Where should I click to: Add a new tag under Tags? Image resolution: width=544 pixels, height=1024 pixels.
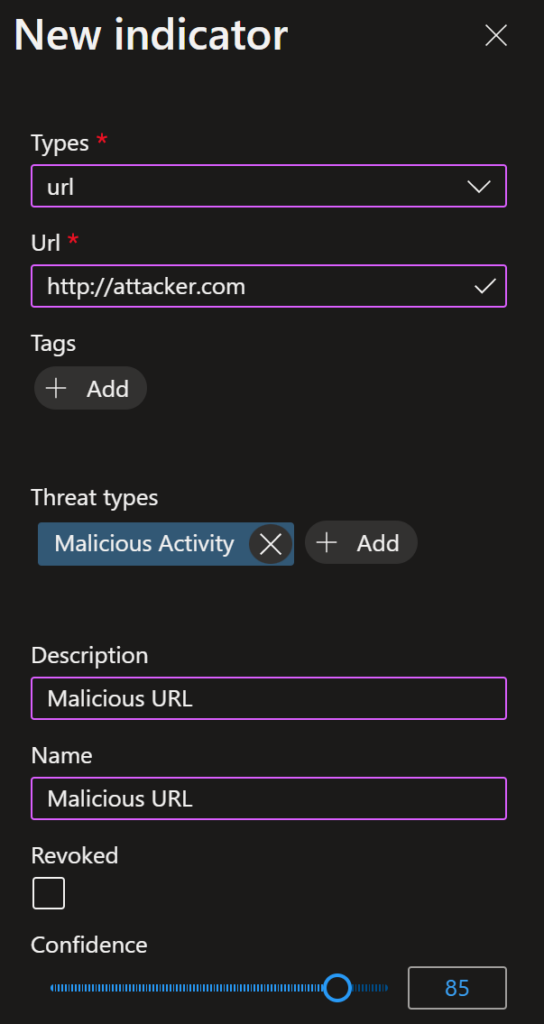tap(90, 389)
